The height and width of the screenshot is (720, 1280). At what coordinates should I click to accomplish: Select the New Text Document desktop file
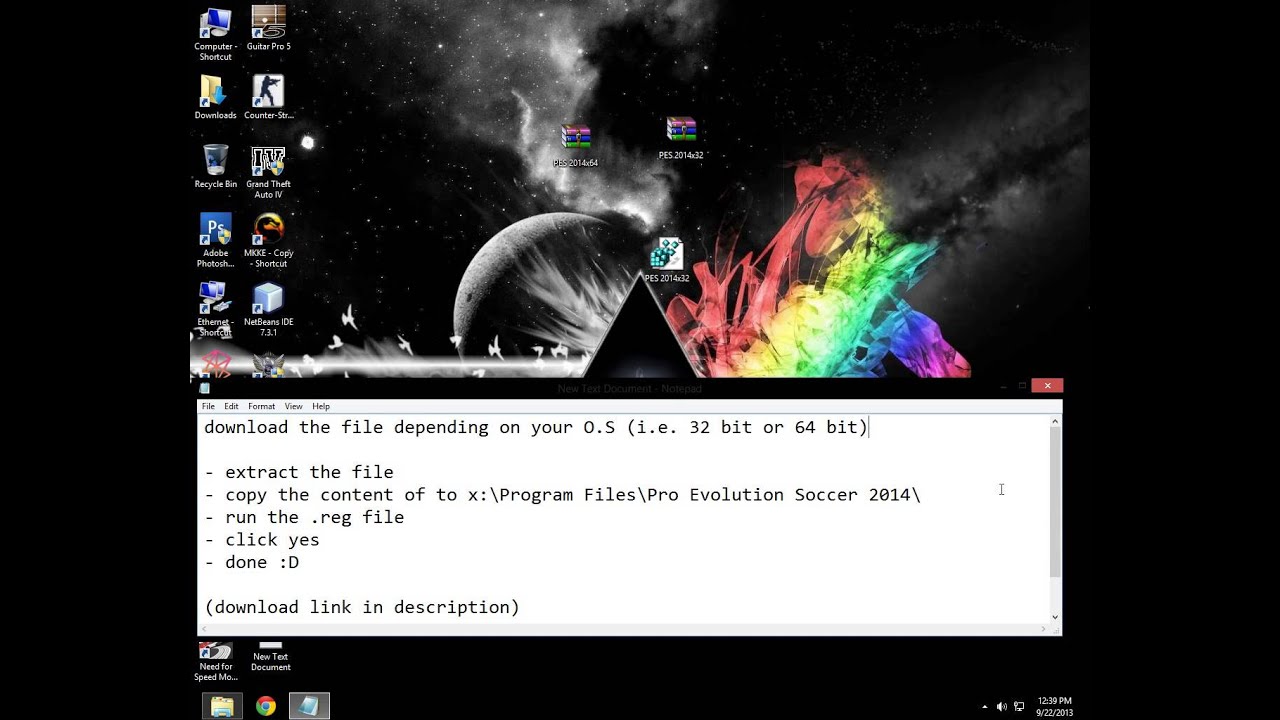click(x=270, y=656)
